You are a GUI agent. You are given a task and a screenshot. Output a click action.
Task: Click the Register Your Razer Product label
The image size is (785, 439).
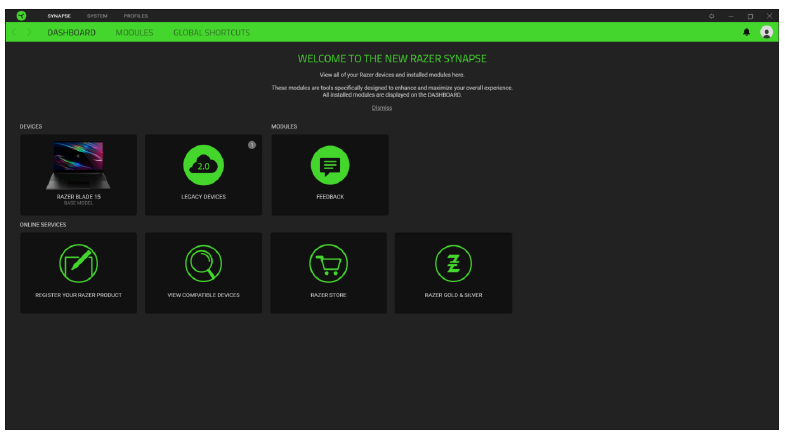(x=78, y=295)
